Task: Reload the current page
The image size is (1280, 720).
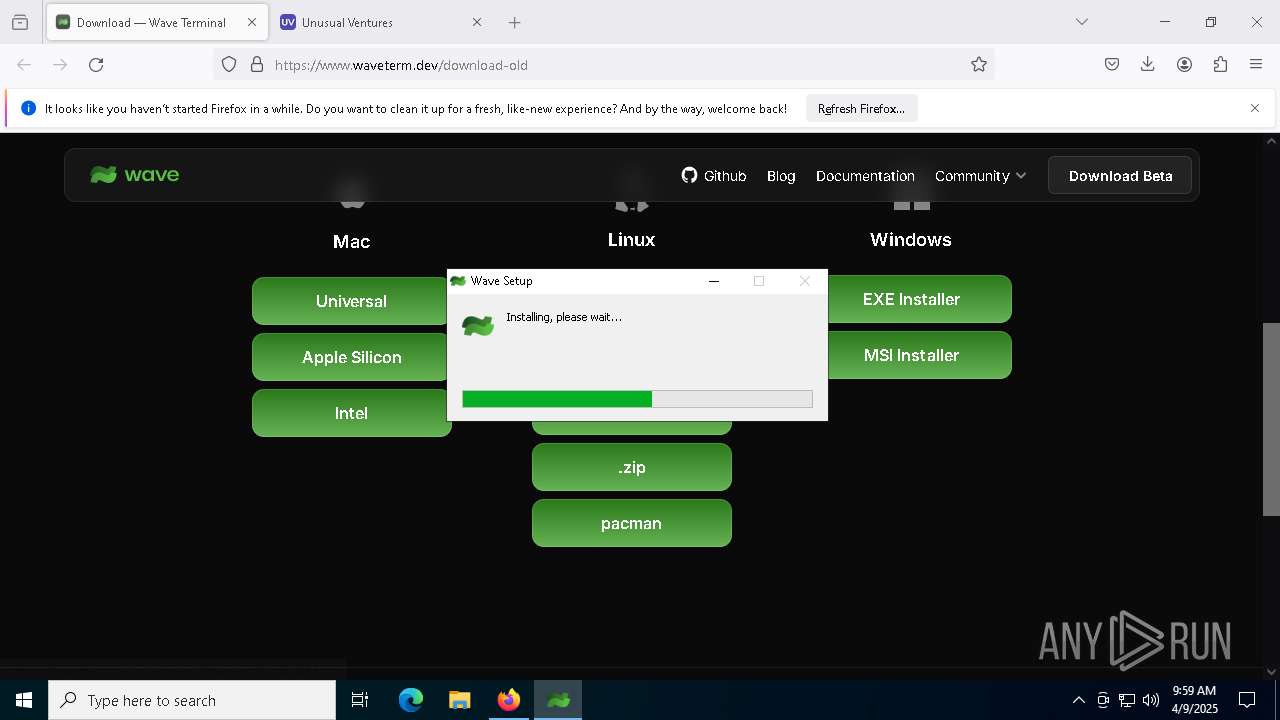Action: point(96,65)
